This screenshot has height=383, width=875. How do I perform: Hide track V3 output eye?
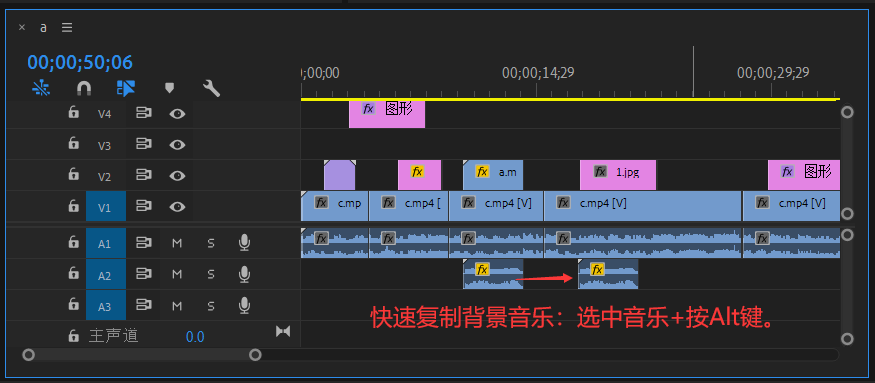[x=177, y=145]
